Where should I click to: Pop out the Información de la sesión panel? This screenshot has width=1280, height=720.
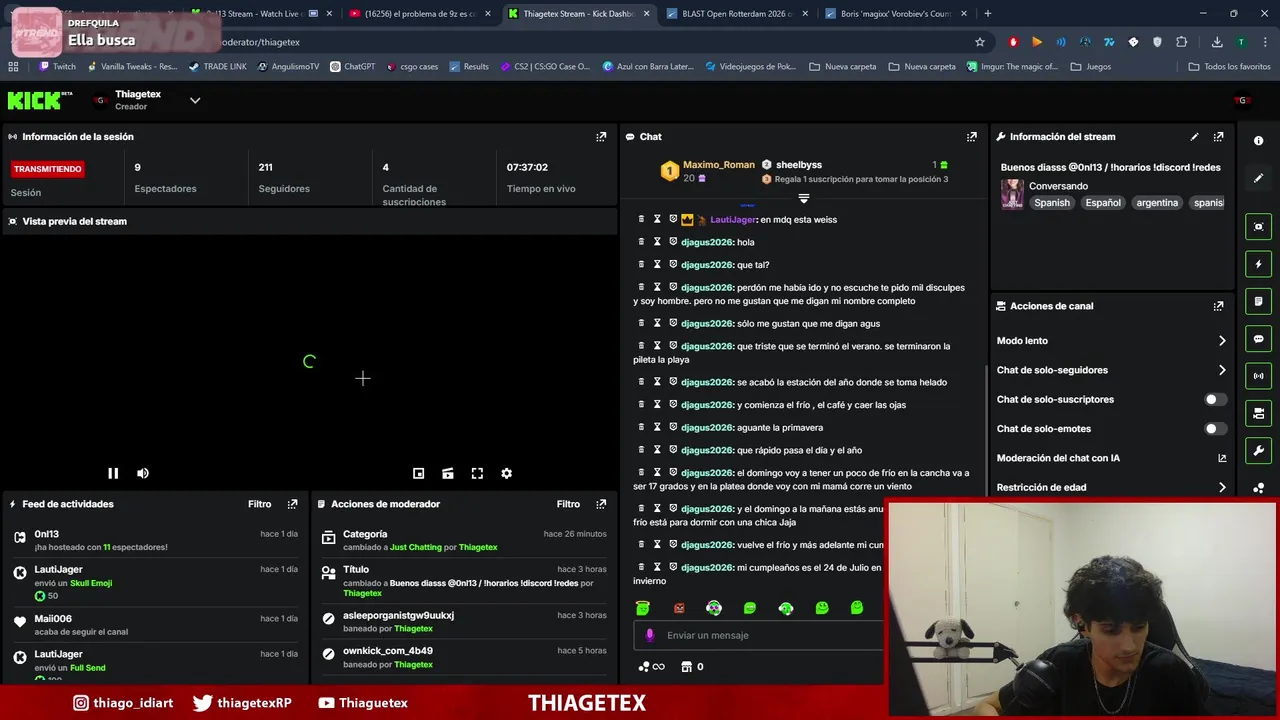(601, 137)
